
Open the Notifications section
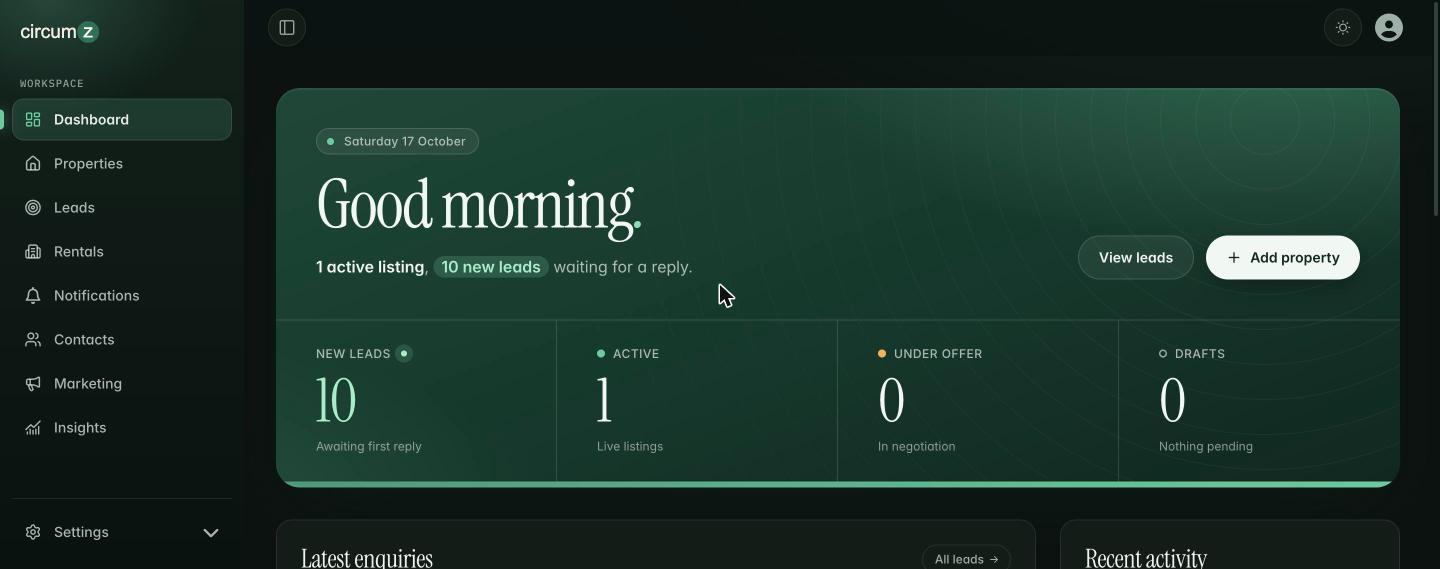coord(122,296)
